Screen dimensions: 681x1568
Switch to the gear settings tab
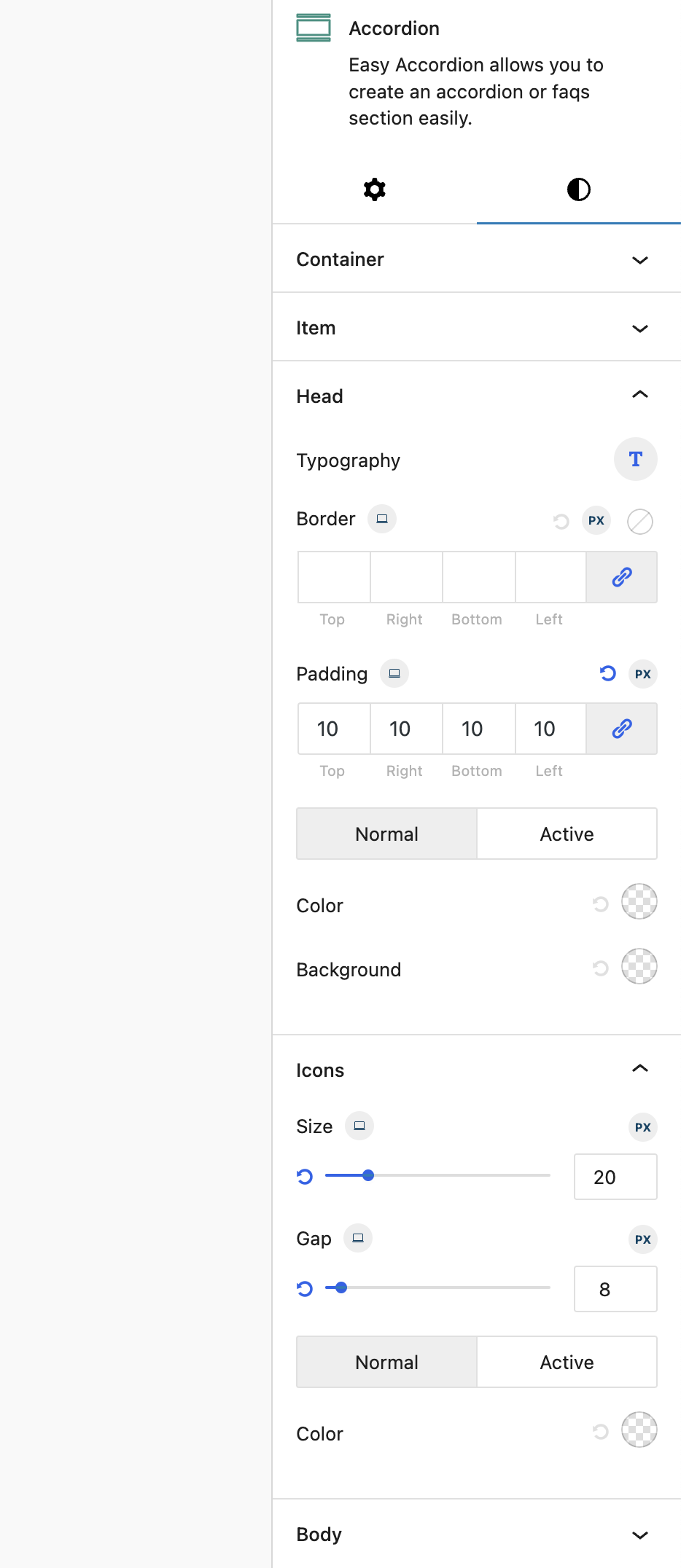tap(374, 189)
